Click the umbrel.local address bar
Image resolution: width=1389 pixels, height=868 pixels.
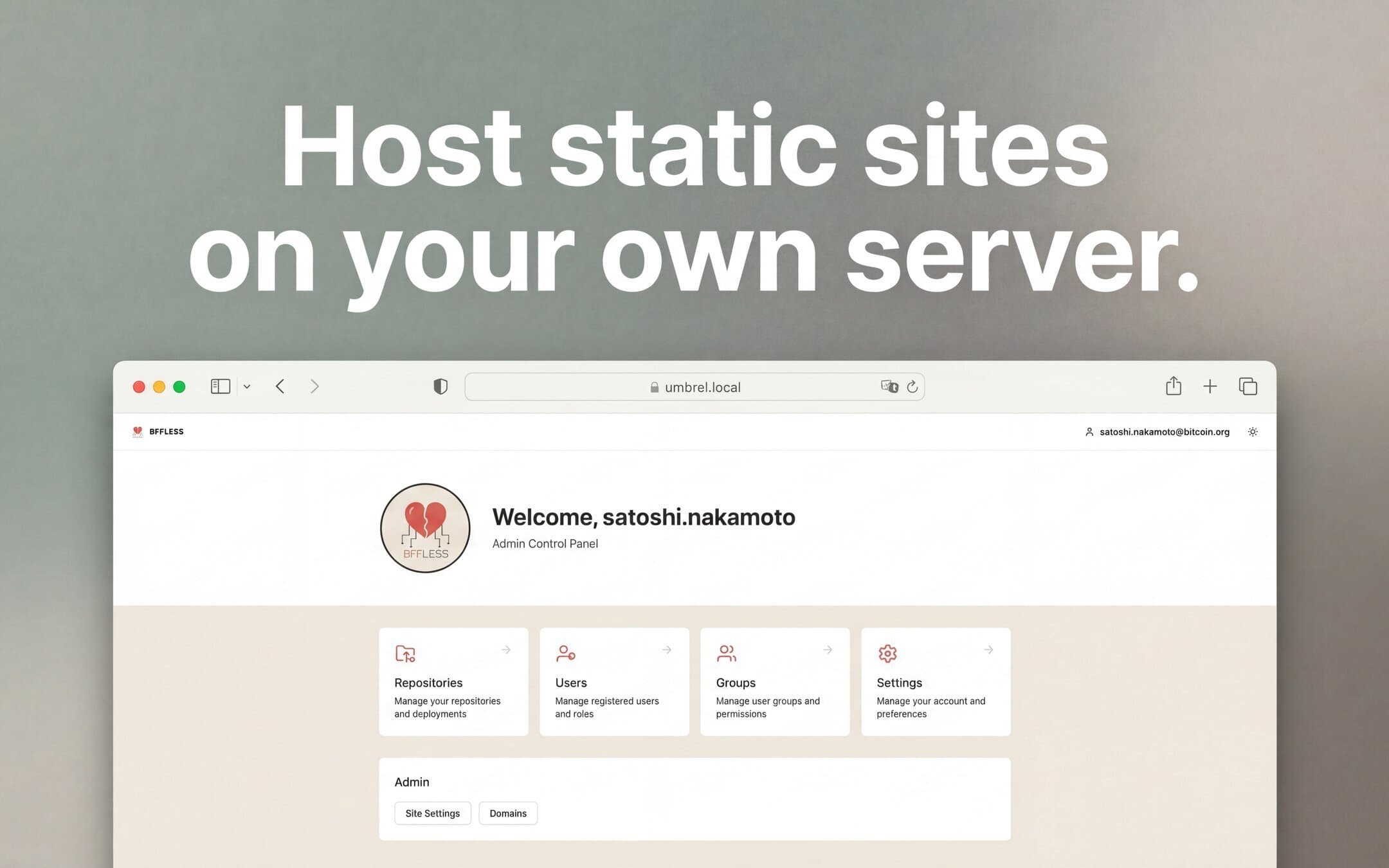pos(694,387)
